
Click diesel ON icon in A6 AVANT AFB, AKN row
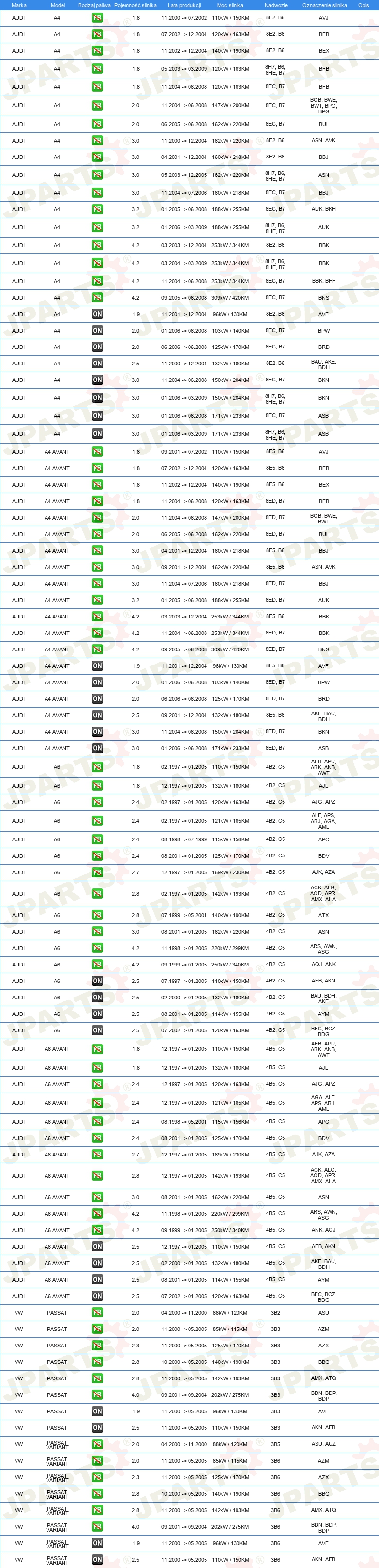(x=97, y=1247)
